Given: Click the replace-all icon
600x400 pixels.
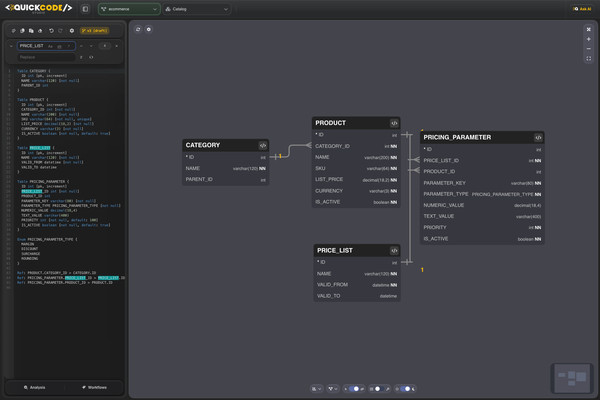Looking at the screenshot, I should [91, 57].
